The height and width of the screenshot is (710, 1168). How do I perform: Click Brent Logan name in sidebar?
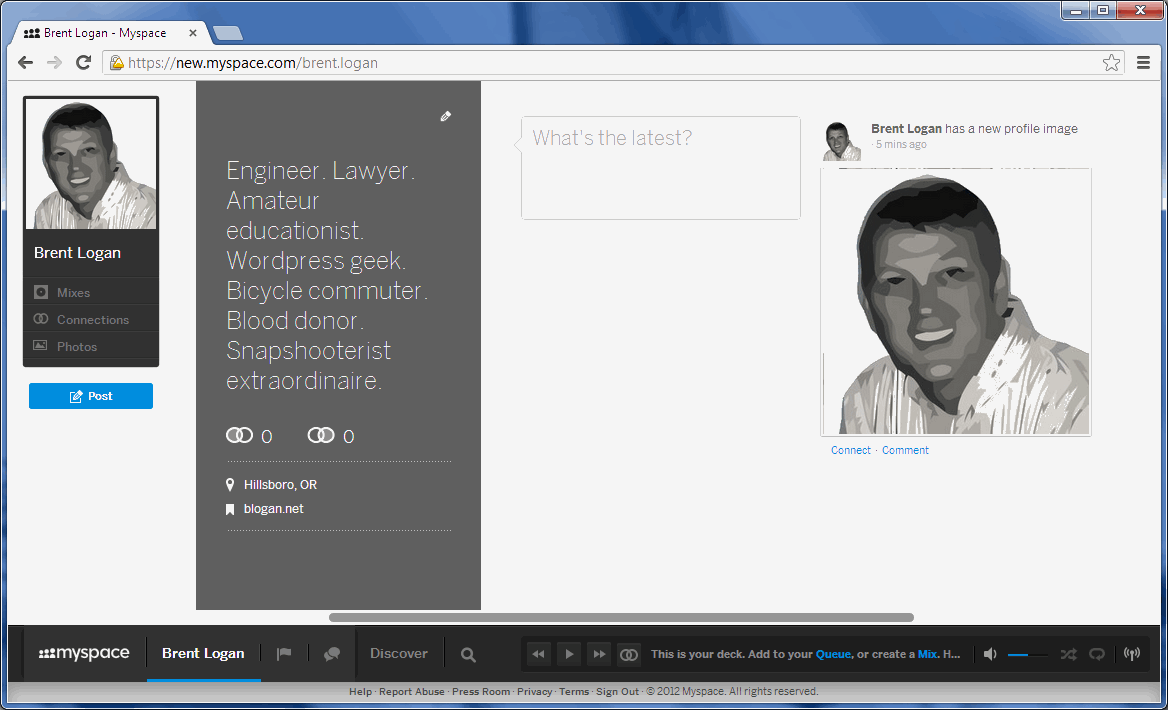(x=77, y=253)
